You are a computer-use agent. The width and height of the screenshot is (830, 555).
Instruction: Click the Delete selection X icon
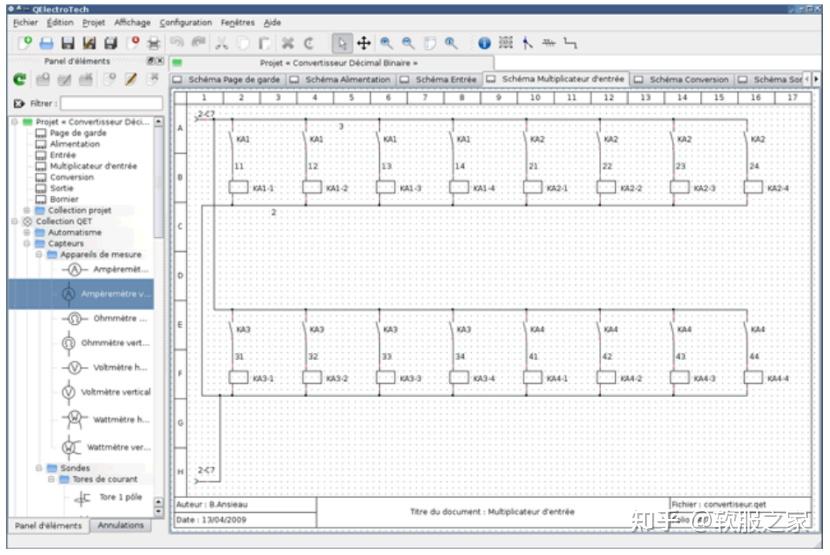click(x=287, y=43)
